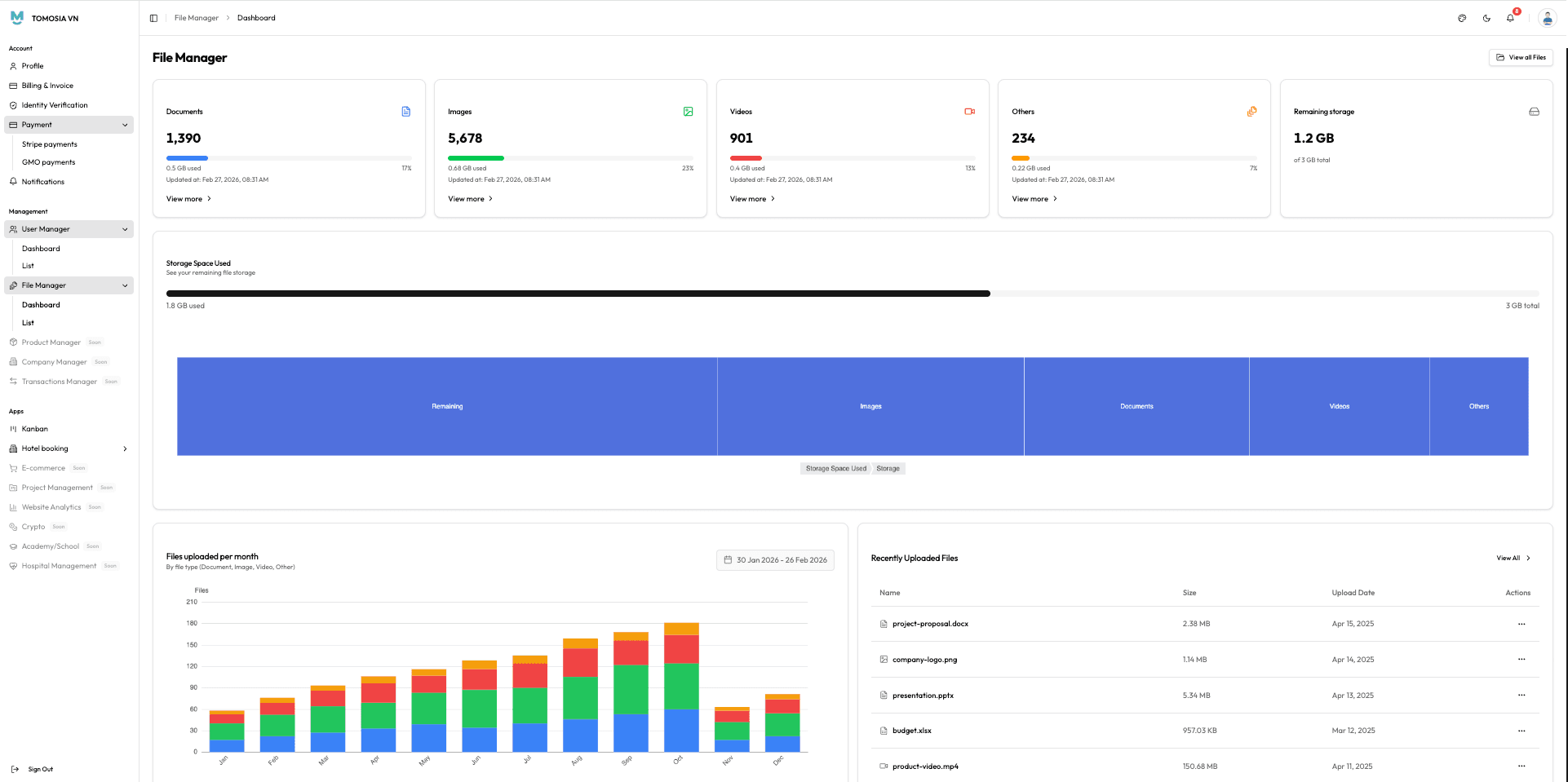This screenshot has height=782, width=1568.
Task: Click the Remaining storage drive icon
Action: 1534,112
